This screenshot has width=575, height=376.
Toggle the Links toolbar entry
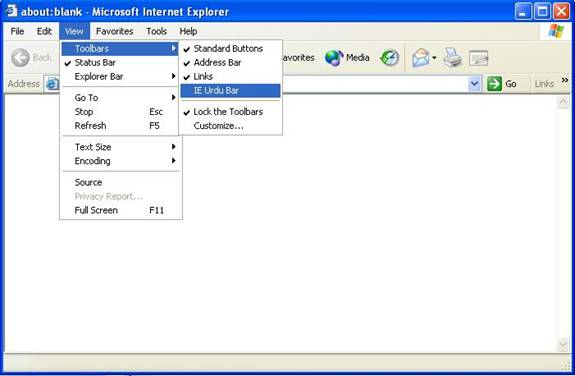pos(230,76)
